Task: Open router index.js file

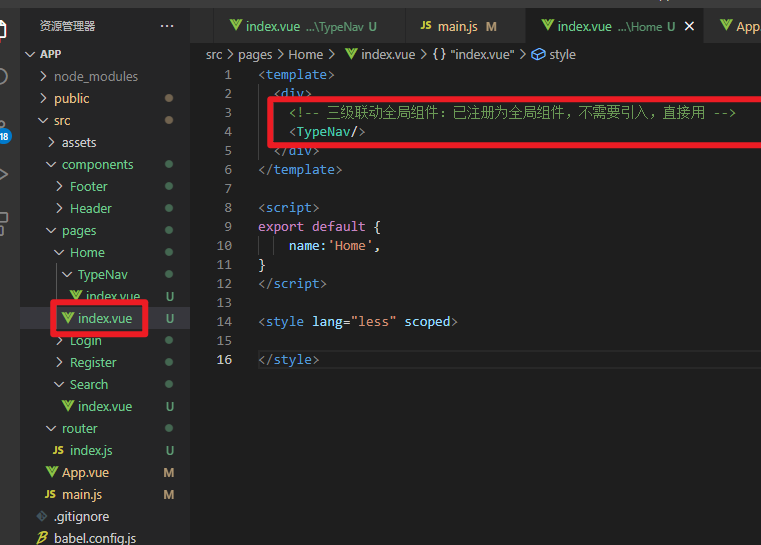Action: coord(91,451)
